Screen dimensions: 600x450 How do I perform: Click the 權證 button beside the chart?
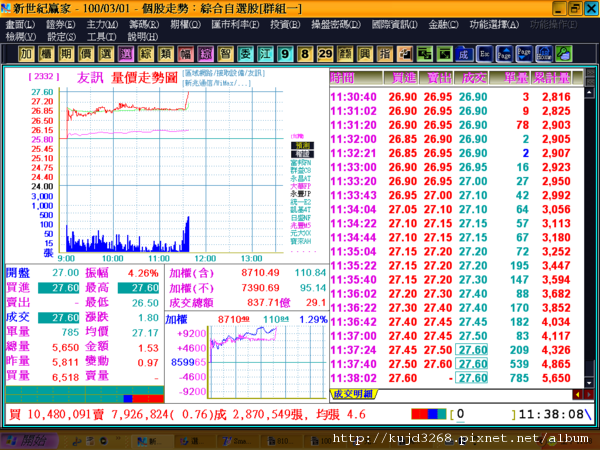302,154
